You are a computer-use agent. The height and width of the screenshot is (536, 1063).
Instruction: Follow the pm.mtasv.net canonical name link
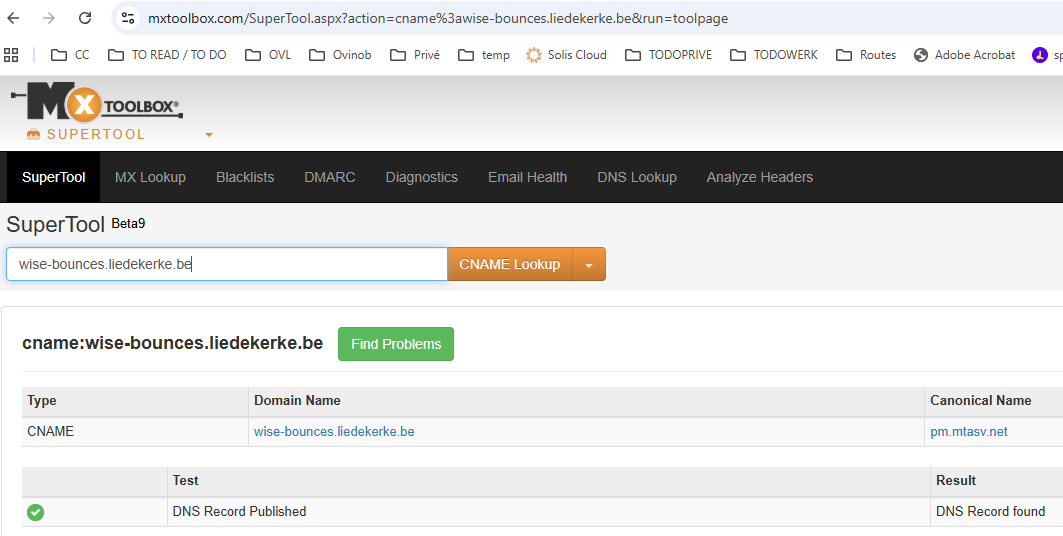(968, 432)
